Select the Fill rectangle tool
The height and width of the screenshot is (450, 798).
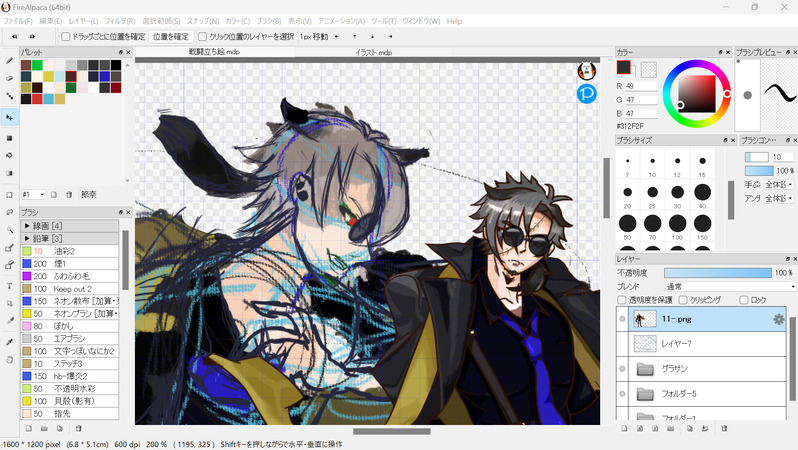(9, 138)
